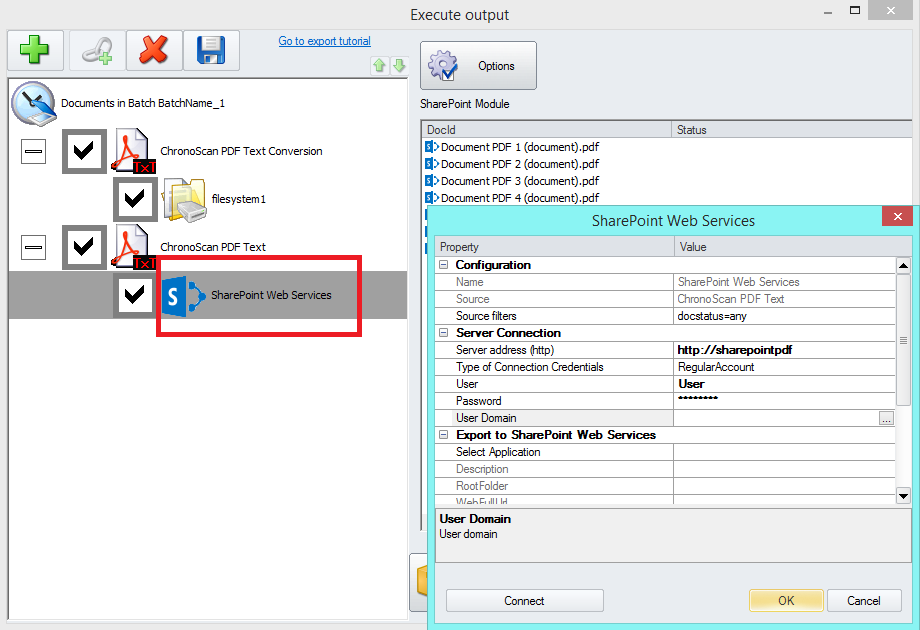
Task: Select Document PDF 2 (document).pdf row
Action: click(520, 164)
